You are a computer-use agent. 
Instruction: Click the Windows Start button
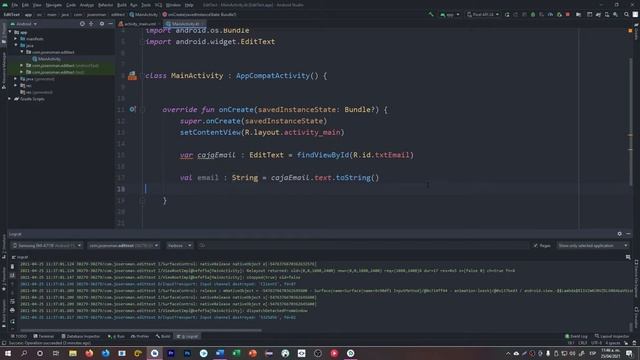[8, 353]
